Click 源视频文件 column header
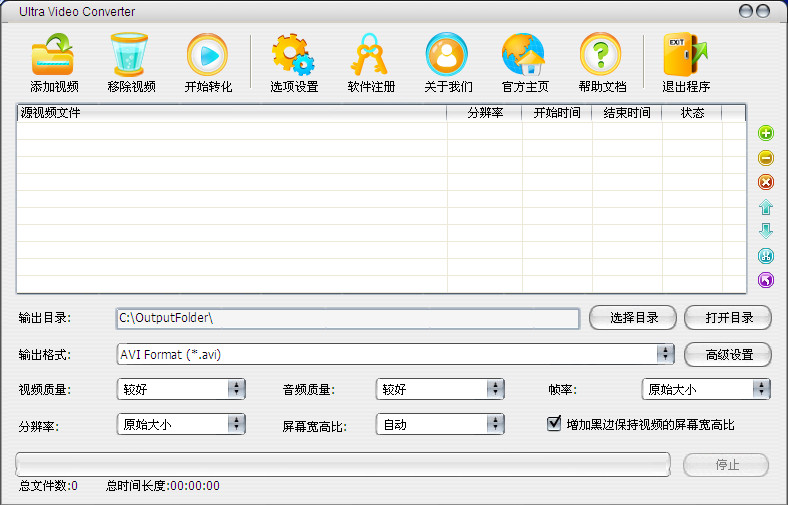Image resolution: width=788 pixels, height=505 pixels. 232,113
